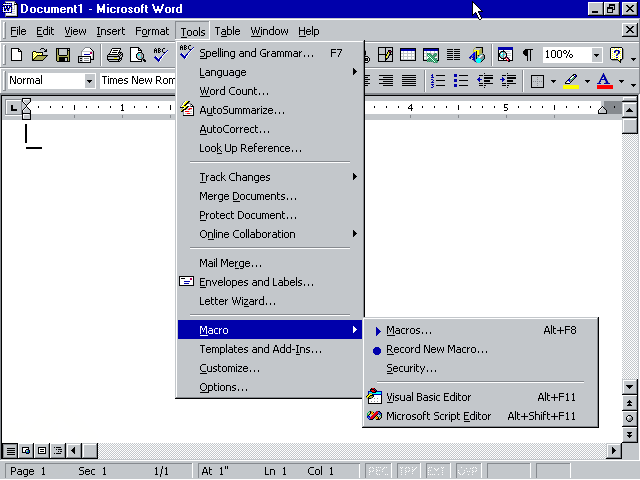Open the Normal style dropdown arrow

[x=89, y=80]
